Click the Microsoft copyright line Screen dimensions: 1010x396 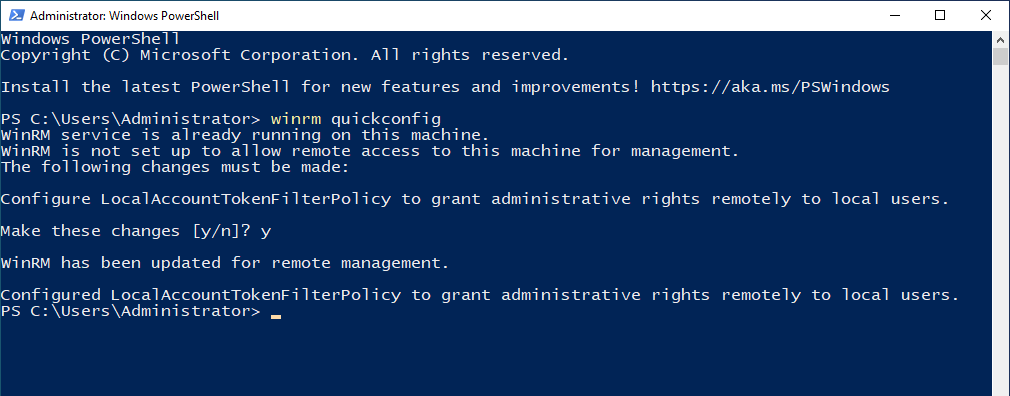click(285, 55)
